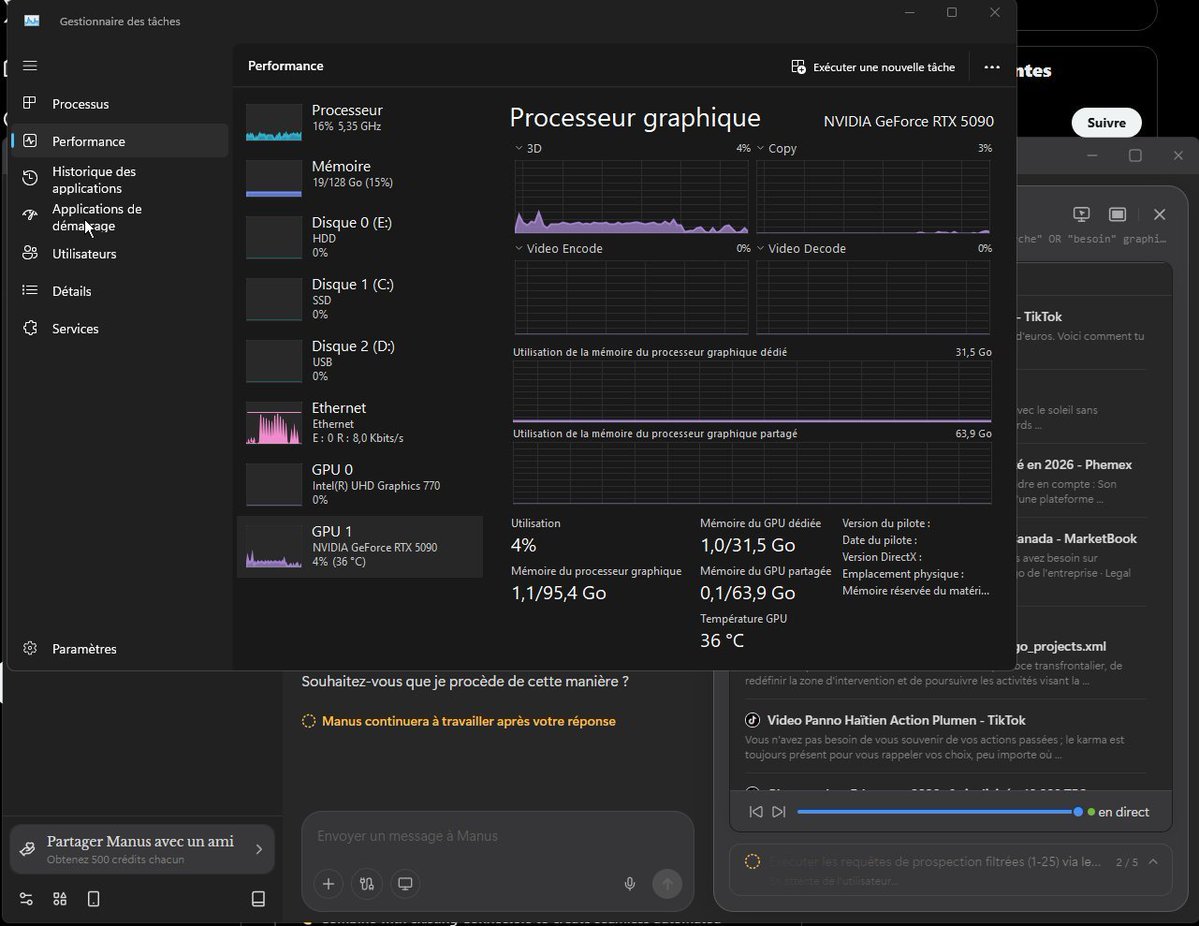
Task: Select the Mémoire performance entry
Action: click(x=360, y=177)
